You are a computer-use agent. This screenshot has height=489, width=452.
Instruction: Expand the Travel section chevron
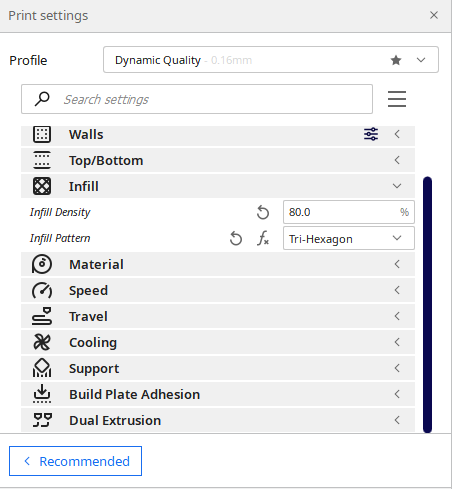point(397,316)
